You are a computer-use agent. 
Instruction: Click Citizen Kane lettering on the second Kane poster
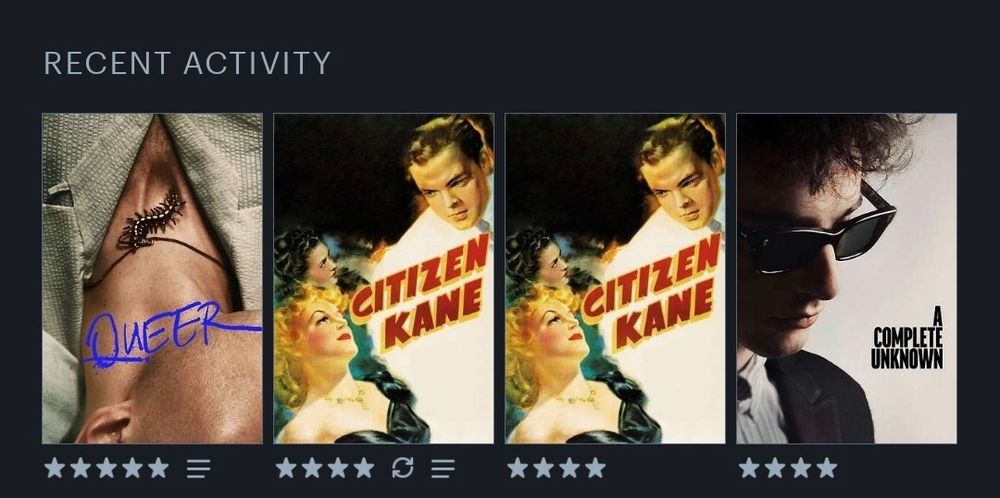tap(651, 293)
